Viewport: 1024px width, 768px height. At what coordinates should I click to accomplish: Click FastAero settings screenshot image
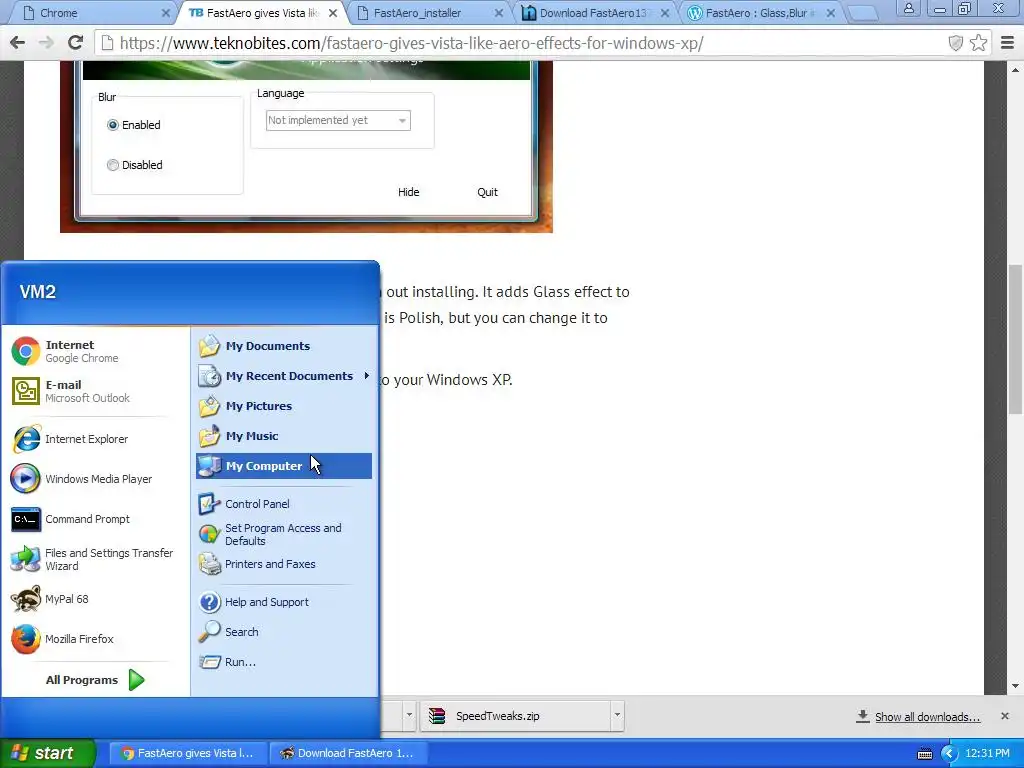coord(306,146)
